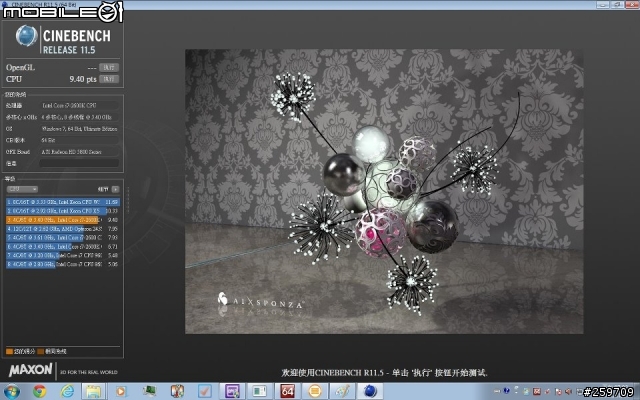Screen dimensions: 640x400
Task: Click the orange 'your score' legend marker
Action: point(9,351)
